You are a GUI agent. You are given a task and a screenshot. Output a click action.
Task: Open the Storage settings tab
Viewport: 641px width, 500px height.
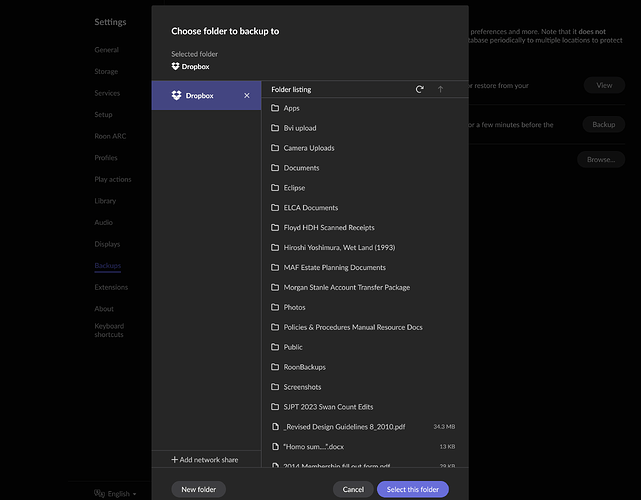pos(108,69)
